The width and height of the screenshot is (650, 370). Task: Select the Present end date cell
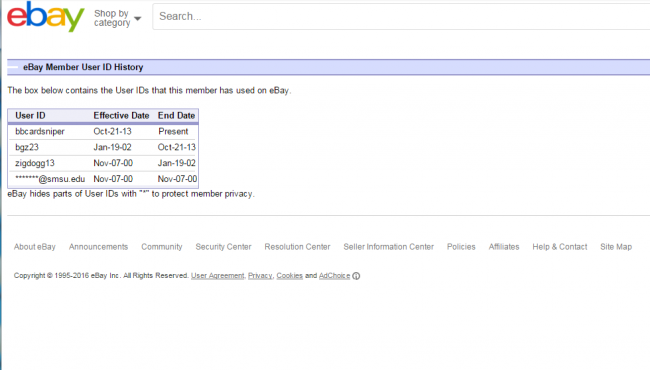(173, 132)
